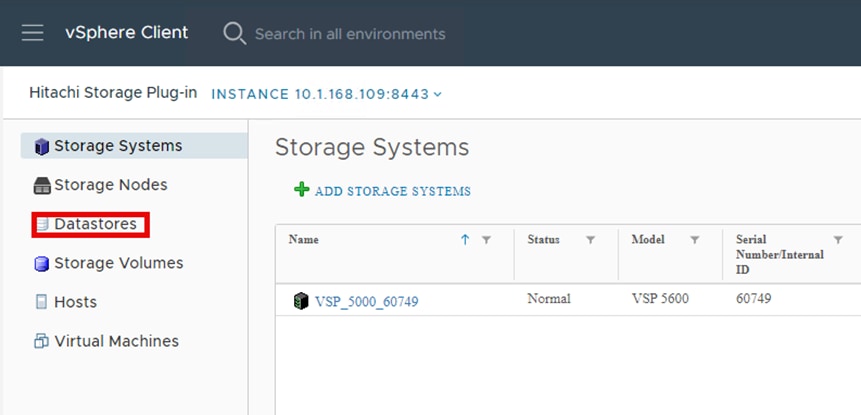Click the VSP_5000_60749 storage system icon
This screenshot has width=861, height=415.
pyautogui.click(x=301, y=300)
